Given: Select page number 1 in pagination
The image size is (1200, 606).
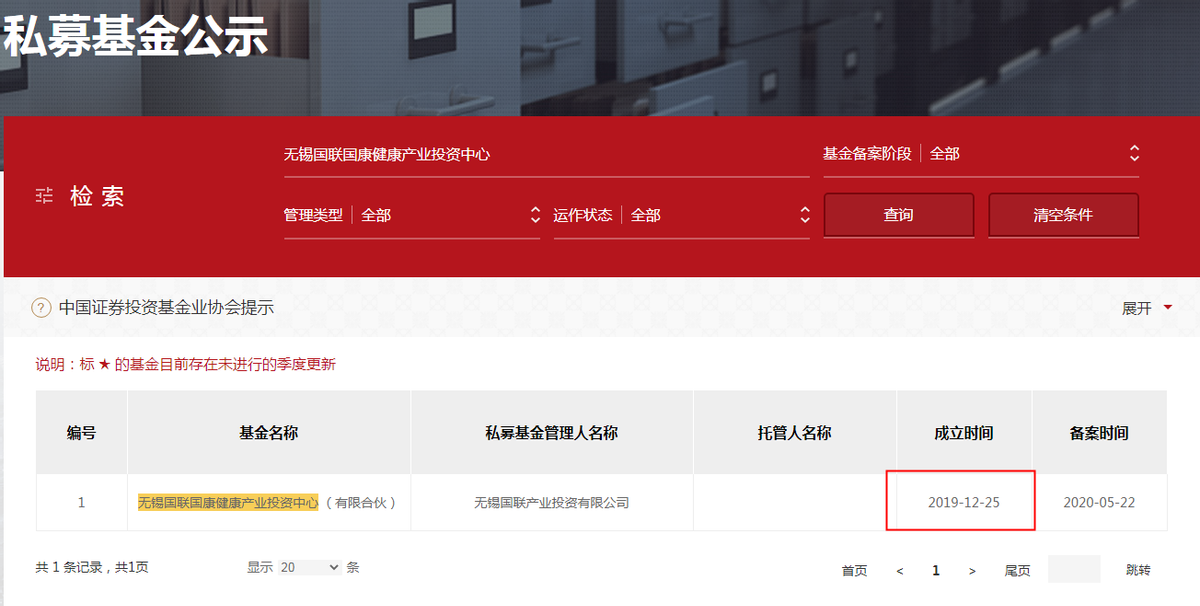Looking at the screenshot, I should 935,570.
